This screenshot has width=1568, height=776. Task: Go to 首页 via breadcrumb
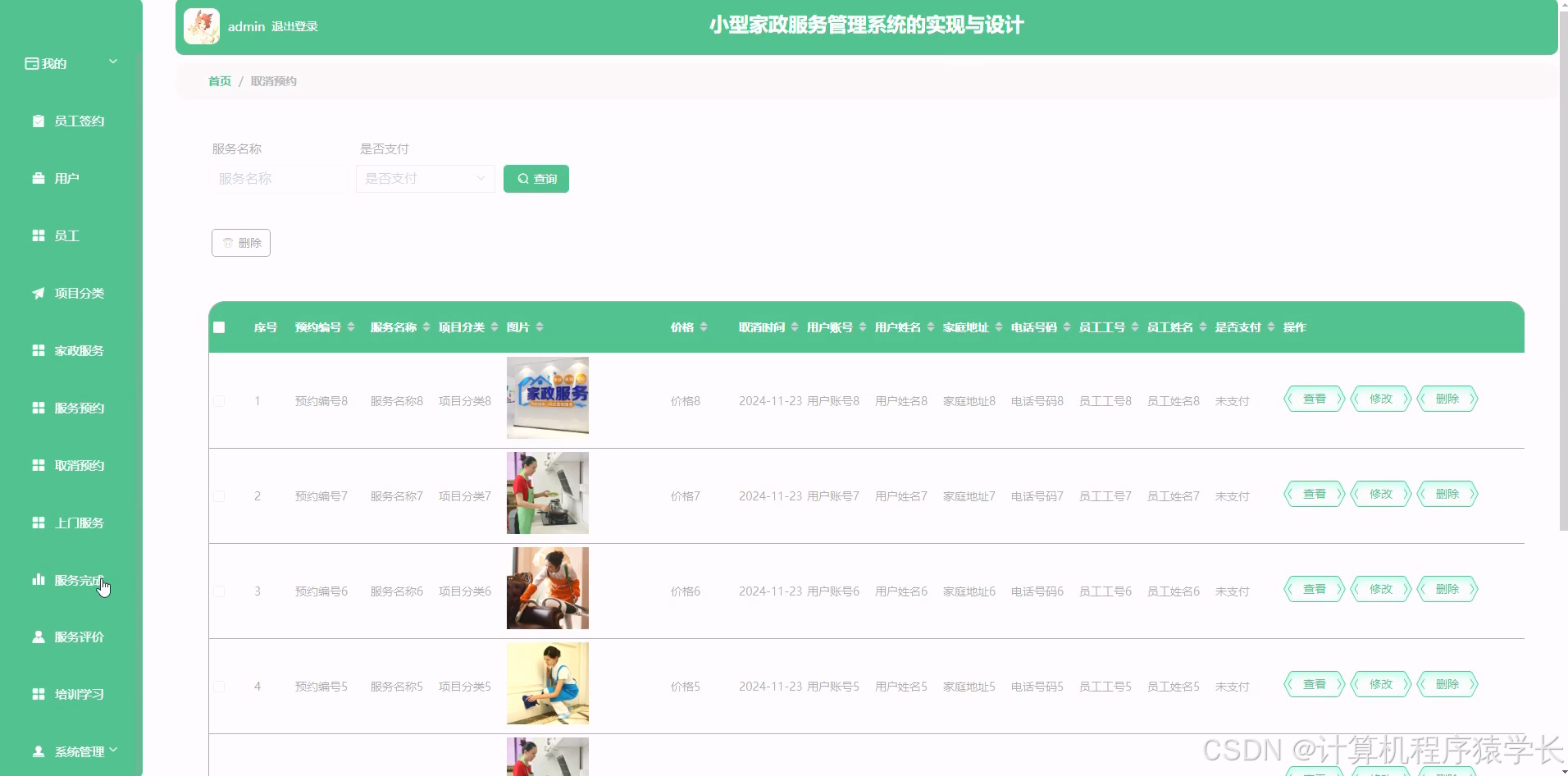click(x=220, y=81)
